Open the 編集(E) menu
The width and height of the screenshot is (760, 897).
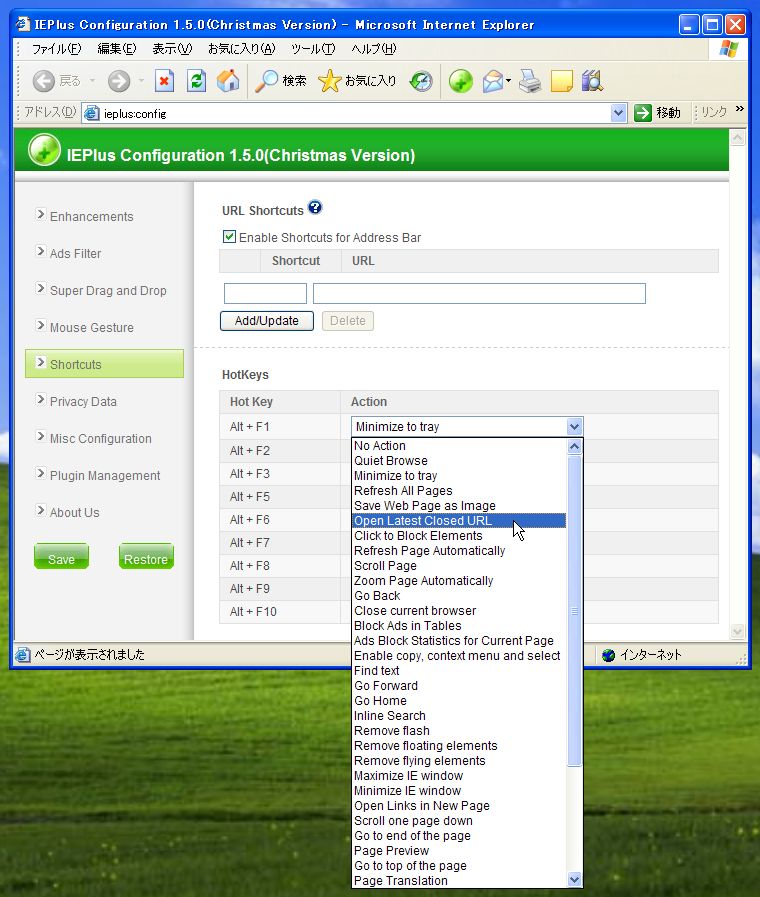coord(117,49)
